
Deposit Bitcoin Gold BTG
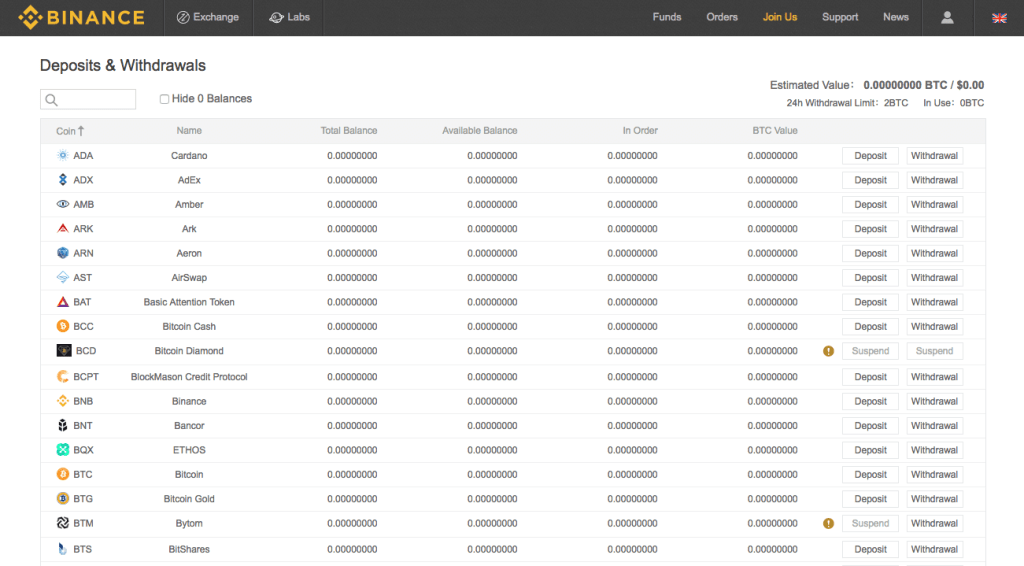[871, 499]
